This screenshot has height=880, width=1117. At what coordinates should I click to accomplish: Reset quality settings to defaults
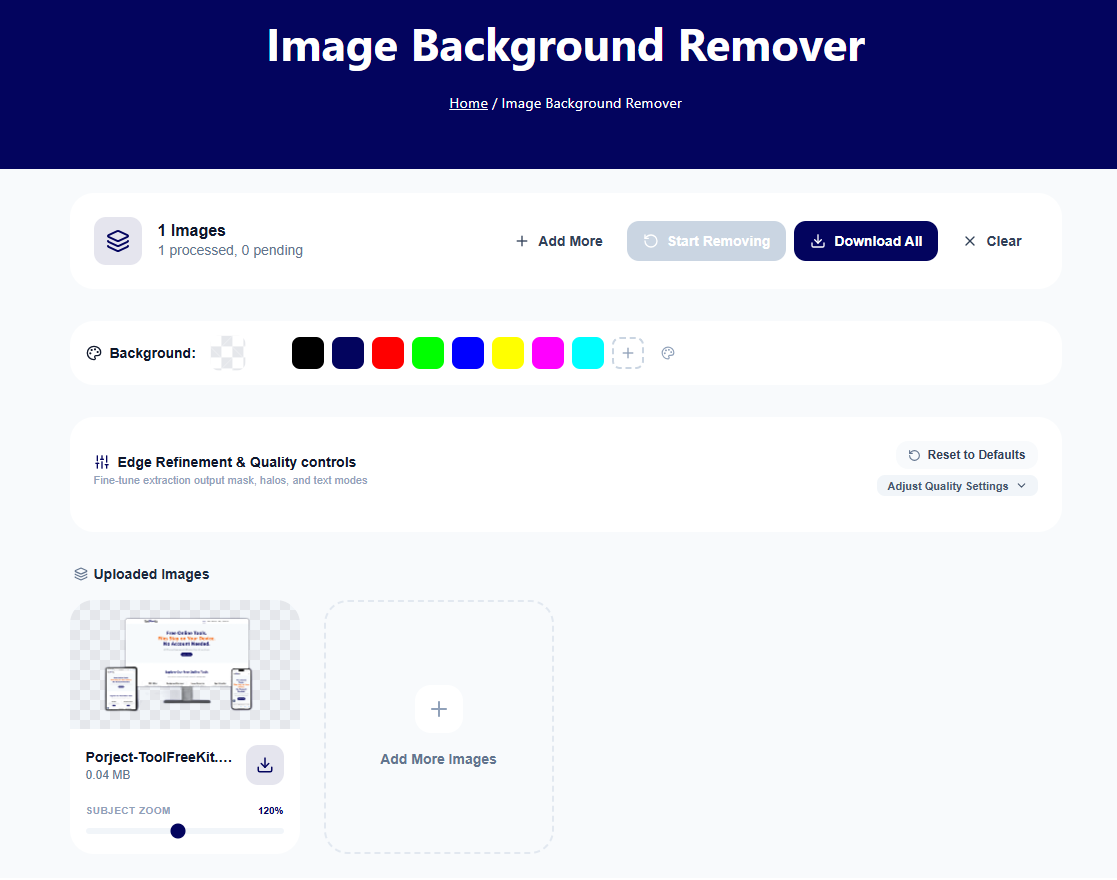pyautogui.click(x=967, y=455)
